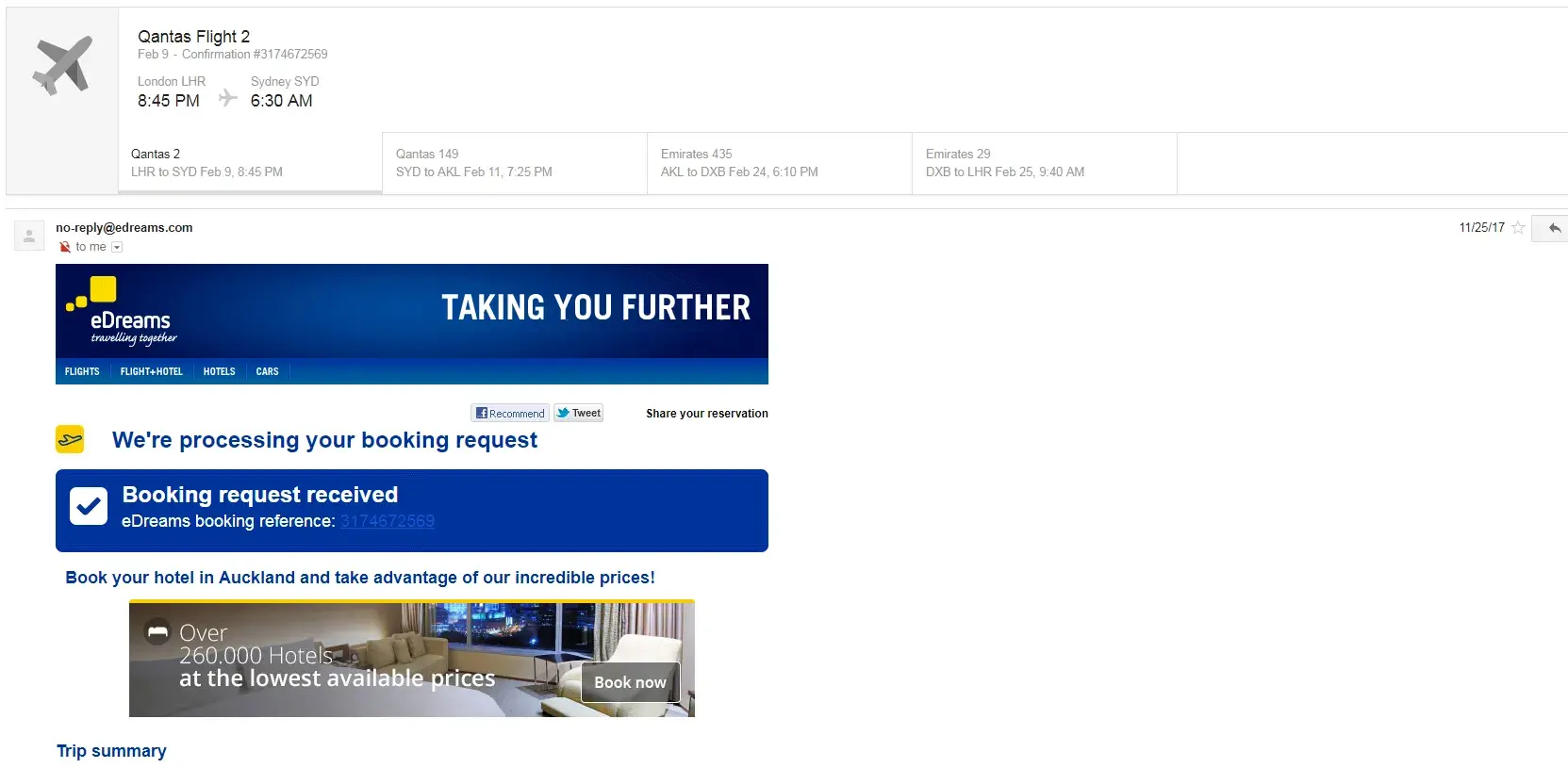Screen dimensions: 1568x768
Task: Select the Qantas 2 LHR to SYD tab
Action: tap(251, 163)
